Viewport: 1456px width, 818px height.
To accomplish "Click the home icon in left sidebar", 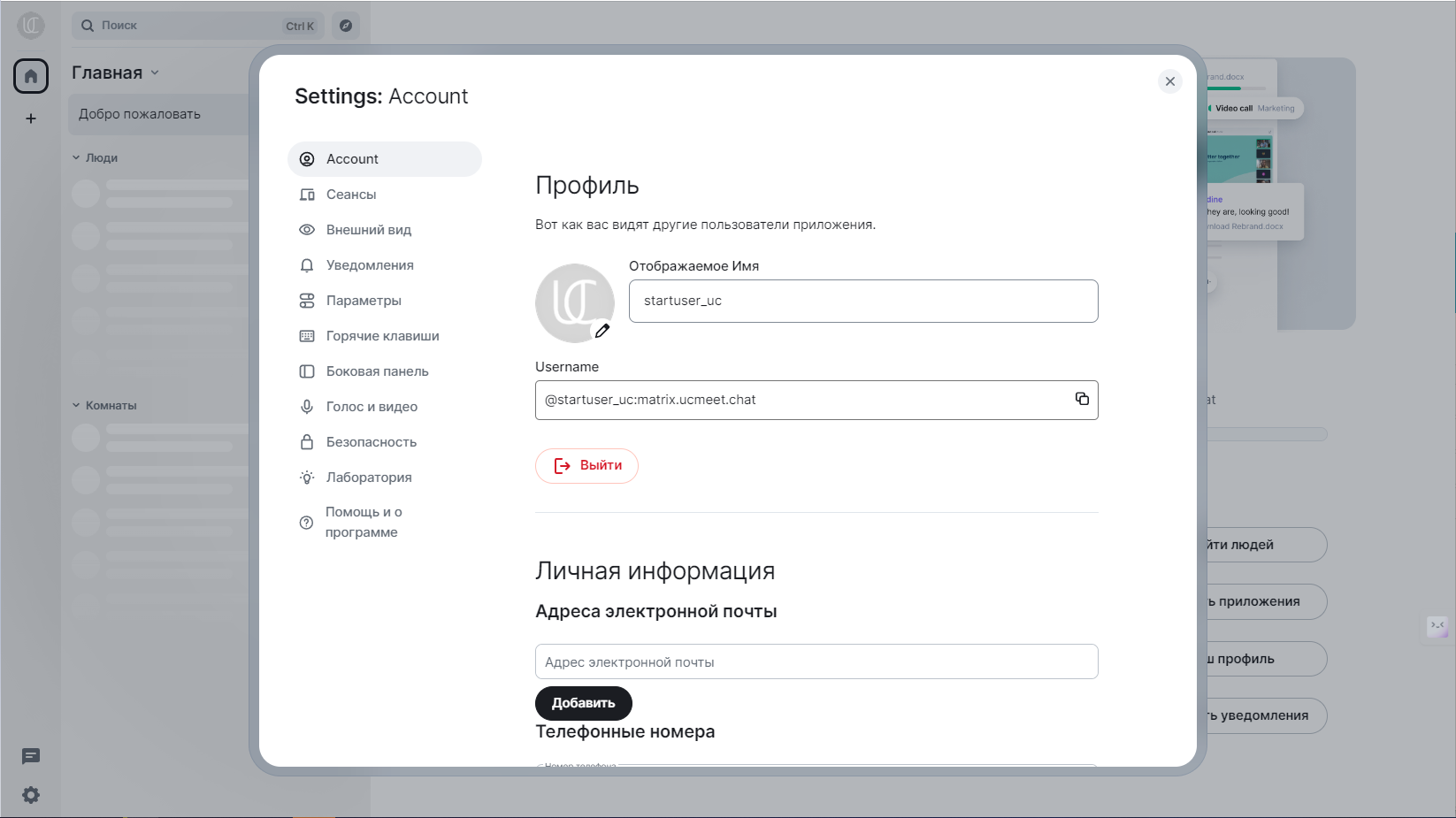I will pos(31,77).
